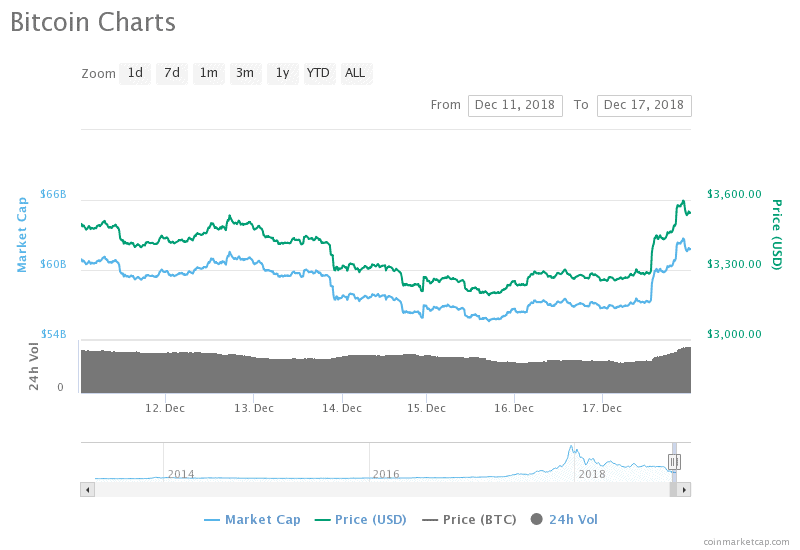Click the navigator right scroll arrow
Viewport: 800px width, 550px height.
684,490
